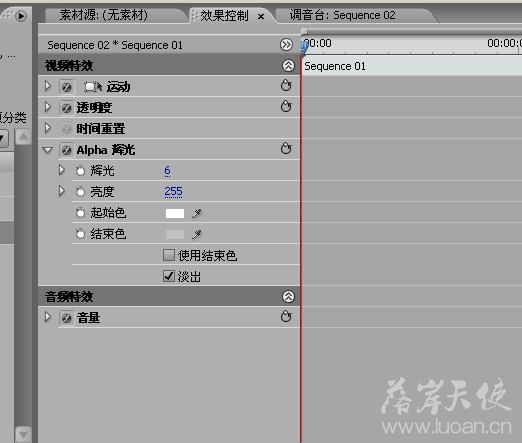Pick 结束色 with the eyedropper

[197, 235]
